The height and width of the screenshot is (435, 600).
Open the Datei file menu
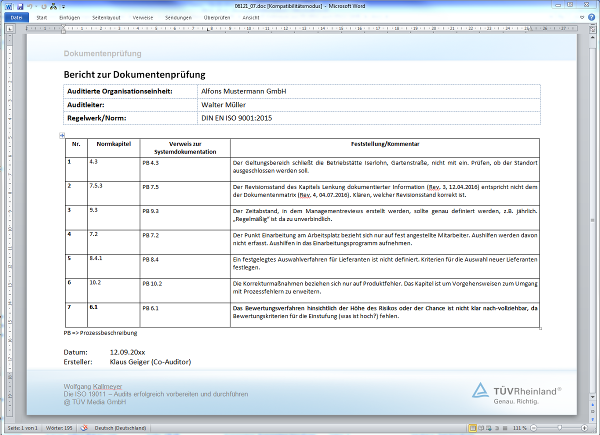point(13,18)
